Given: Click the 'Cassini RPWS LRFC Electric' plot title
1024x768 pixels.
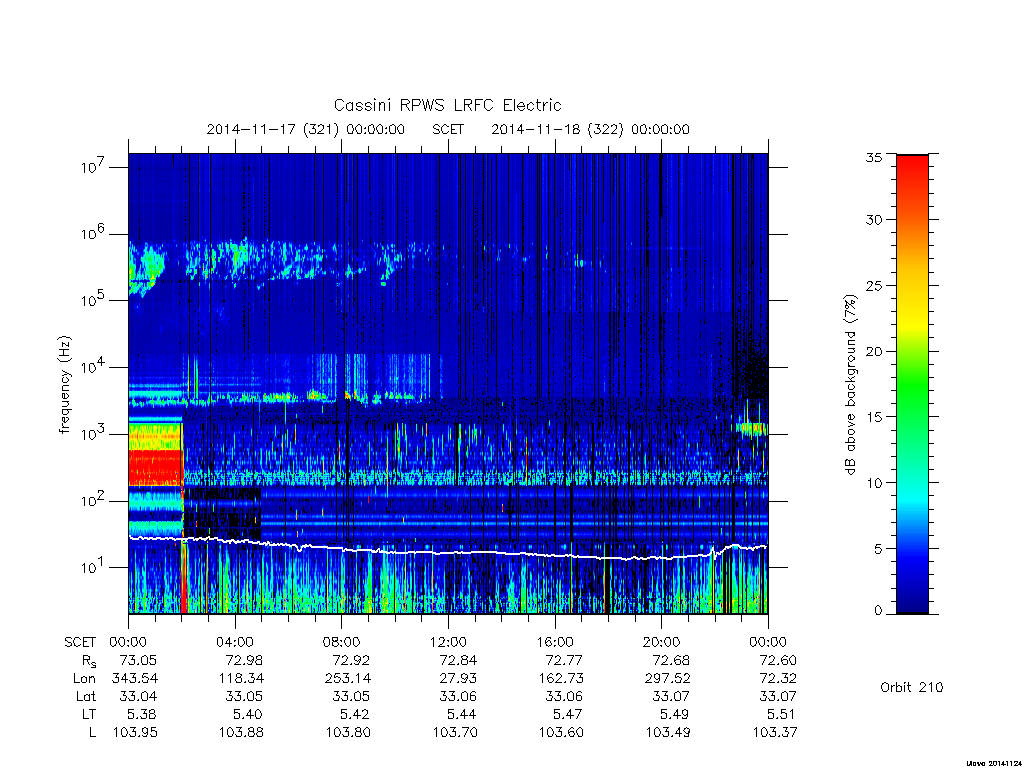Looking at the screenshot, I should point(447,105).
